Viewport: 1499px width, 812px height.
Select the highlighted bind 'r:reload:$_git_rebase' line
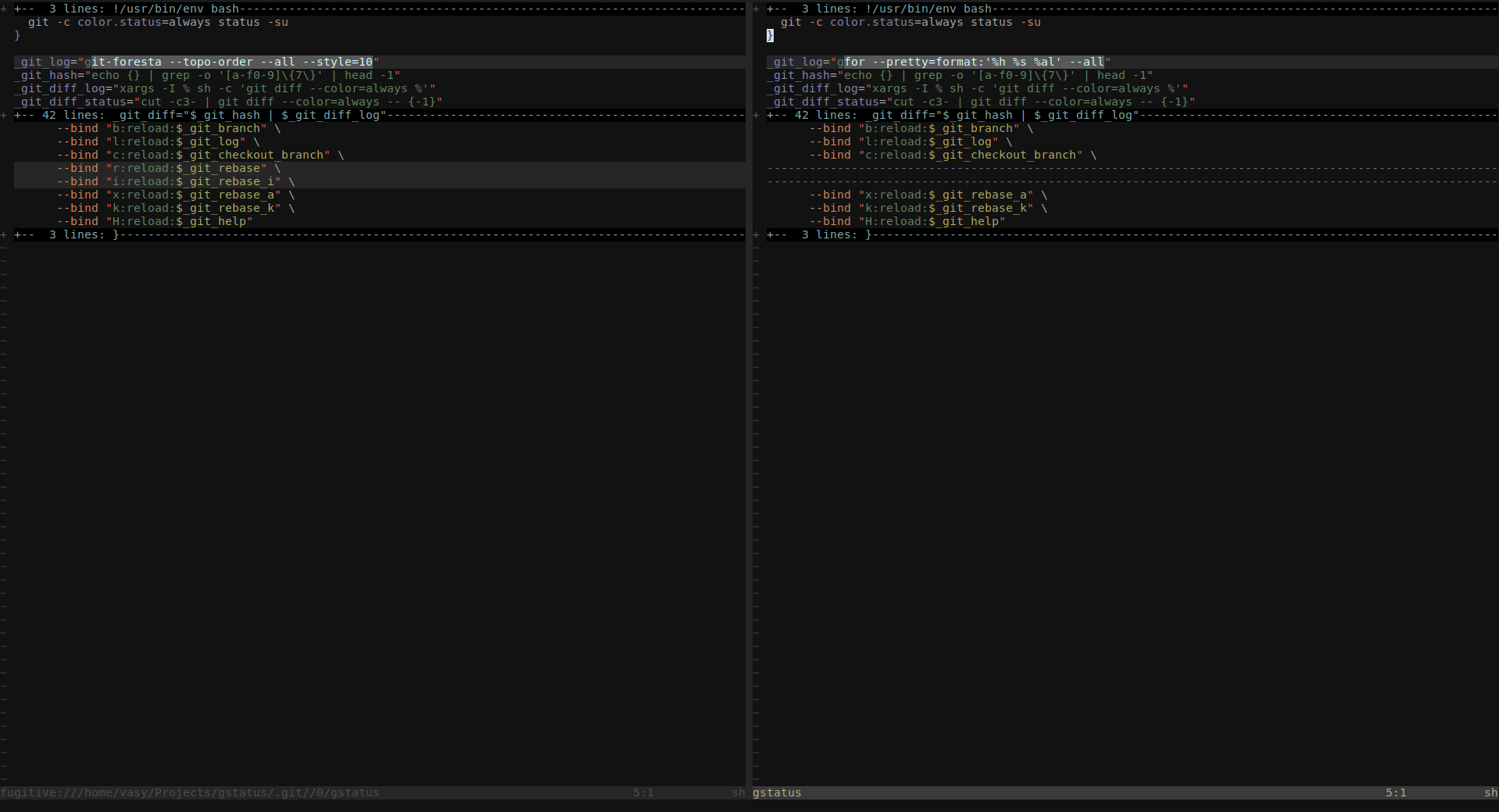click(380, 168)
